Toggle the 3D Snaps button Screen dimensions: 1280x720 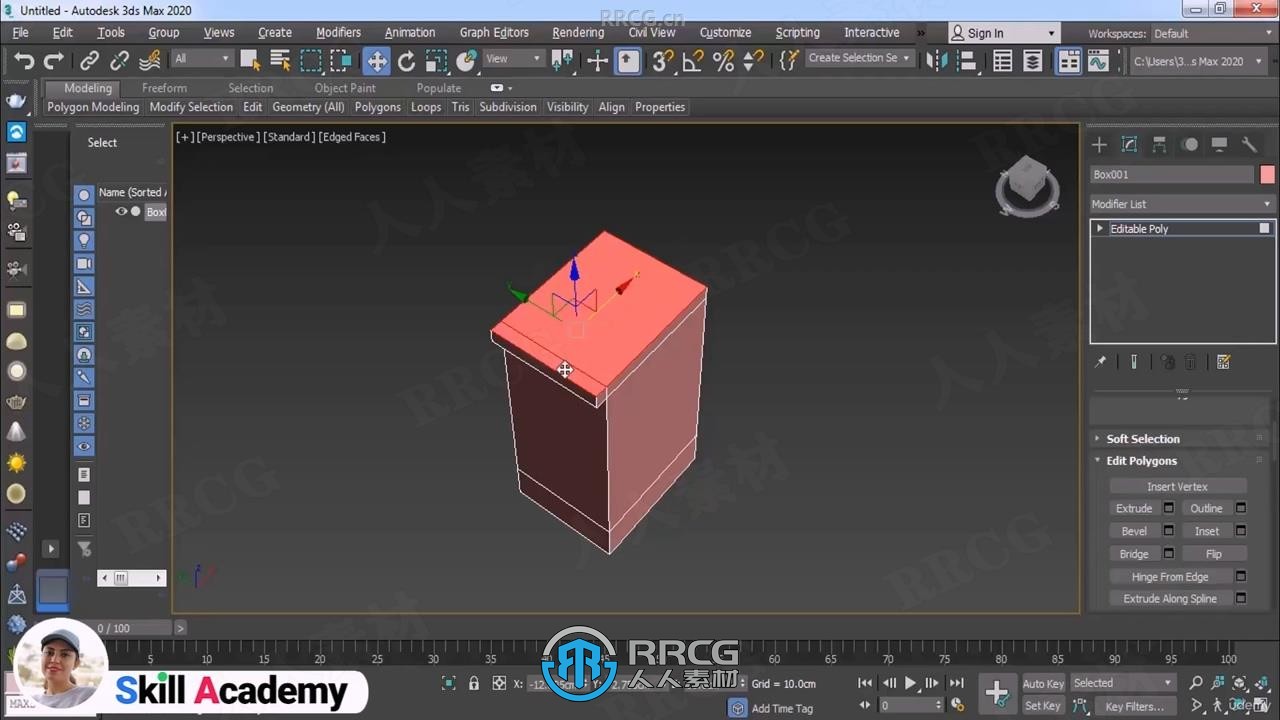tap(662, 61)
